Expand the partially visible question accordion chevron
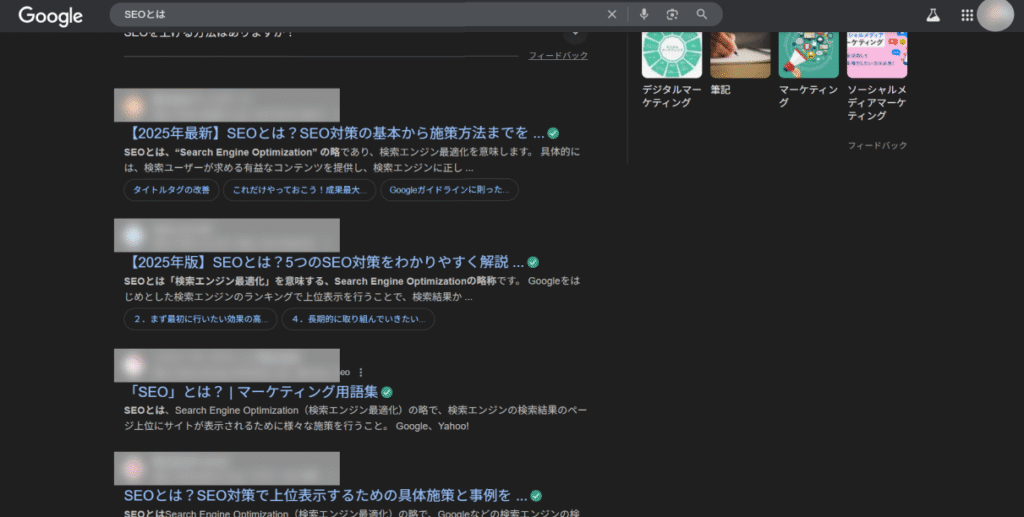 [575, 33]
